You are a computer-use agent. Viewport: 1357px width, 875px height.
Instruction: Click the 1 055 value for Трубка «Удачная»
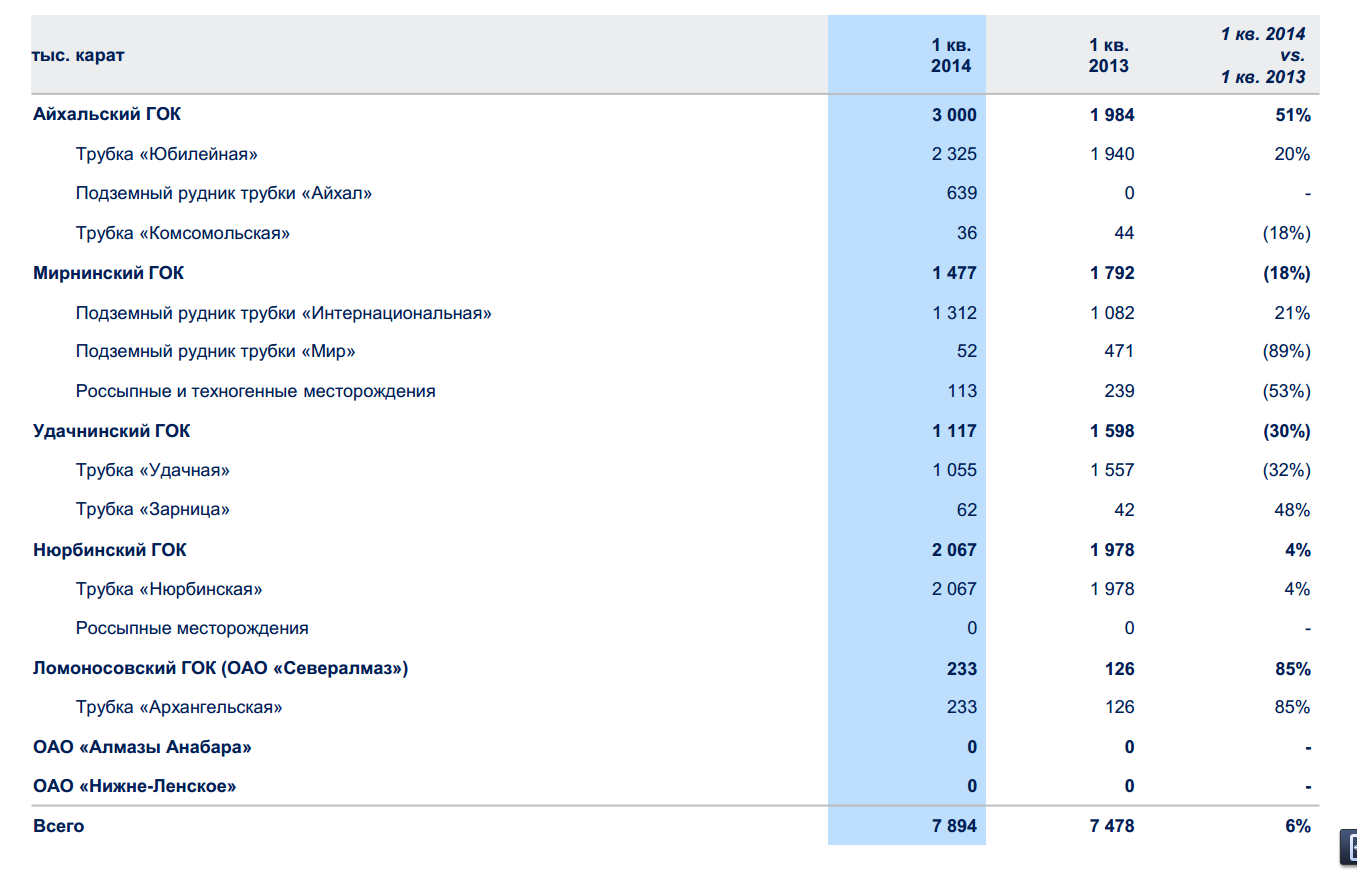pyautogui.click(x=954, y=470)
